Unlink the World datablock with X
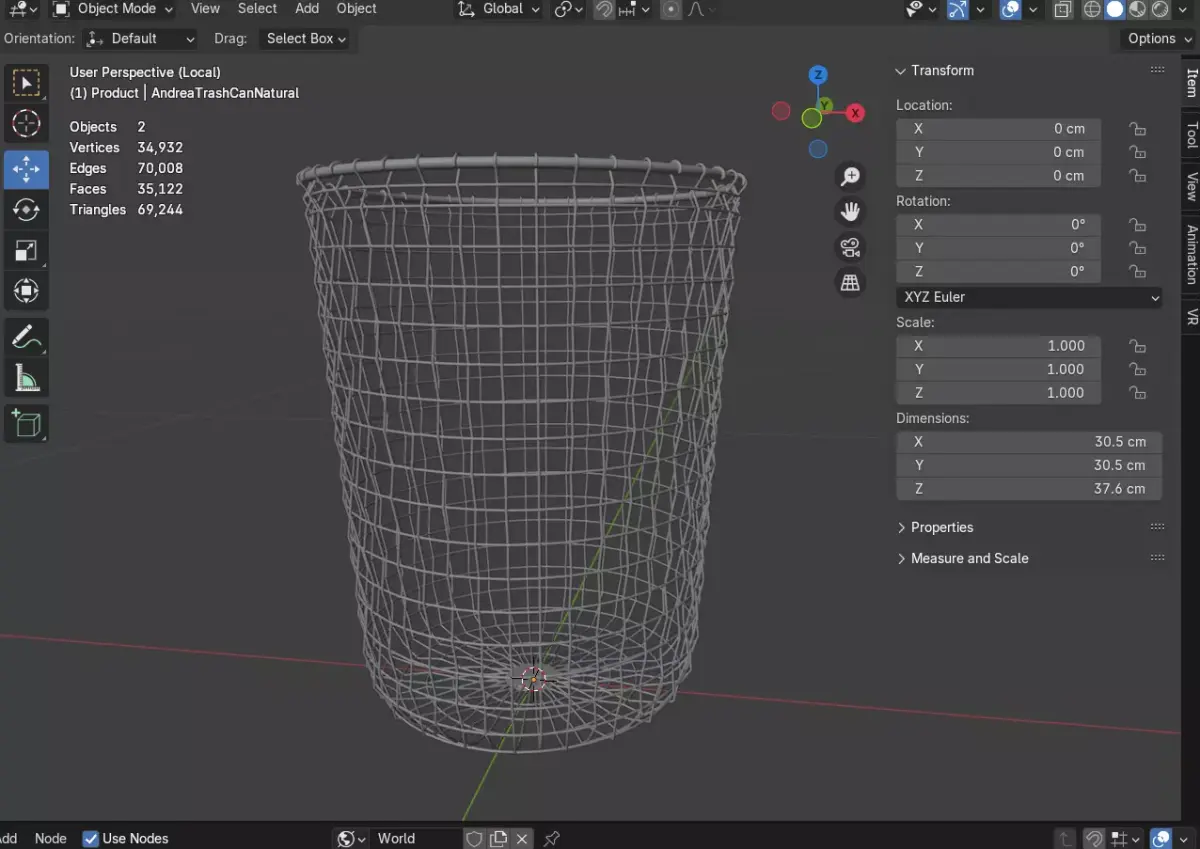The image size is (1200, 849). point(521,838)
